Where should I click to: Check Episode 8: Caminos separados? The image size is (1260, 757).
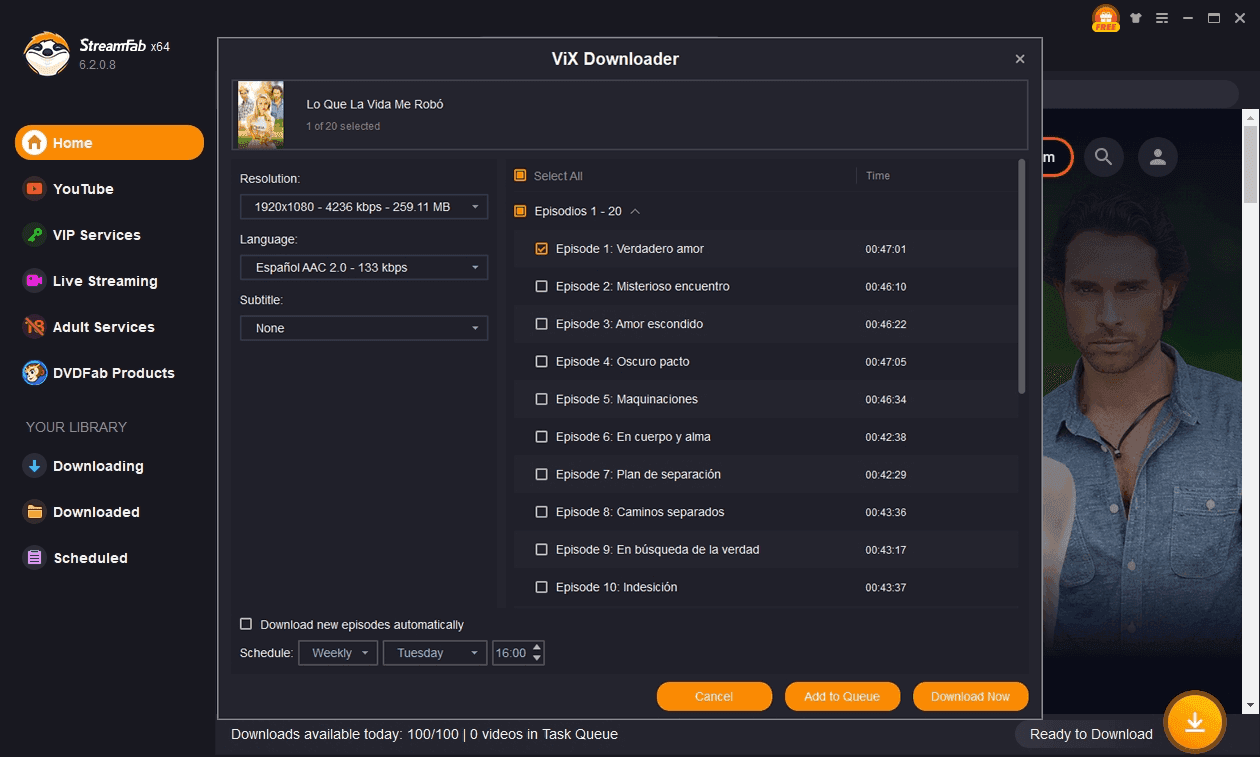542,512
